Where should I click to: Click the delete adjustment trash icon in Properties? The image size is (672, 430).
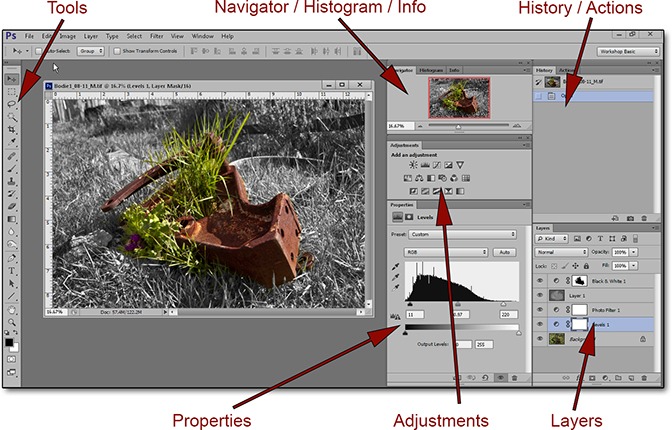point(515,378)
